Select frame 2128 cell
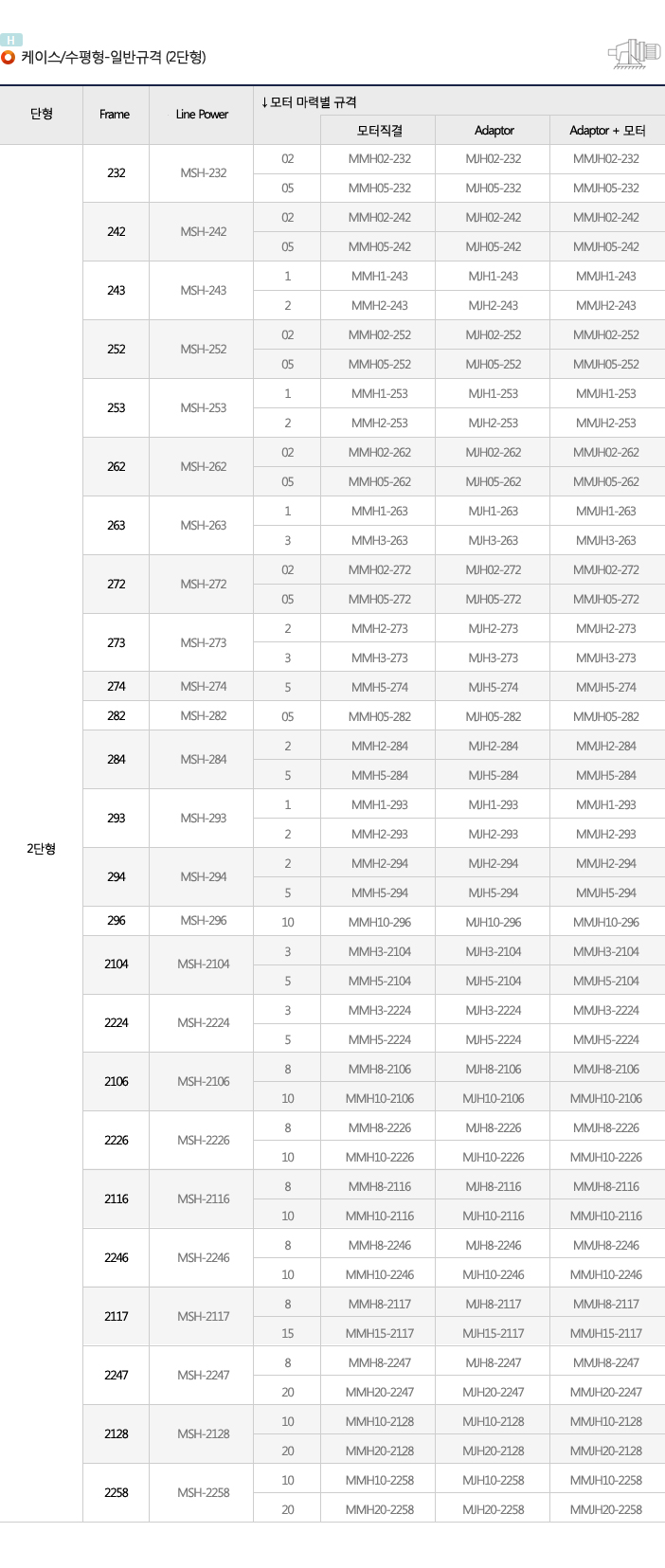Screen dimensions: 665x1568 (116, 1434)
